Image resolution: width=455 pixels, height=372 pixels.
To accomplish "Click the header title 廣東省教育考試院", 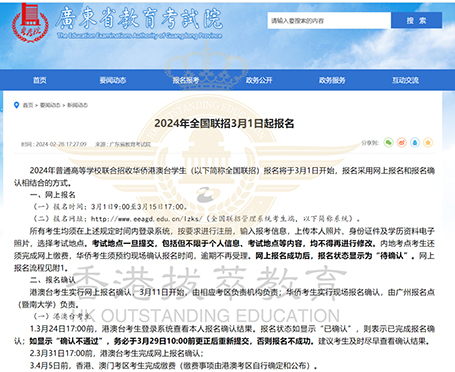I will 139,18.
